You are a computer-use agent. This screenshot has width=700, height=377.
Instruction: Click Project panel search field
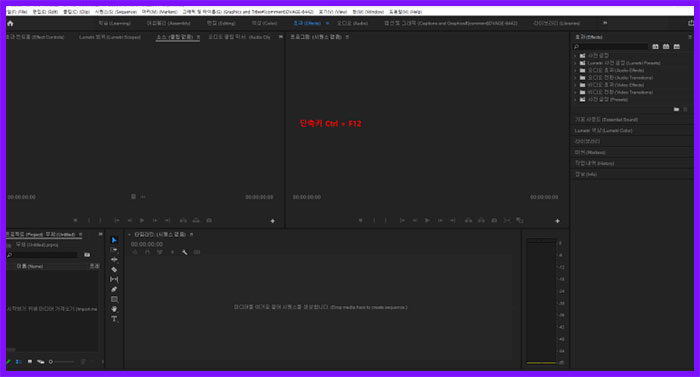coord(42,255)
